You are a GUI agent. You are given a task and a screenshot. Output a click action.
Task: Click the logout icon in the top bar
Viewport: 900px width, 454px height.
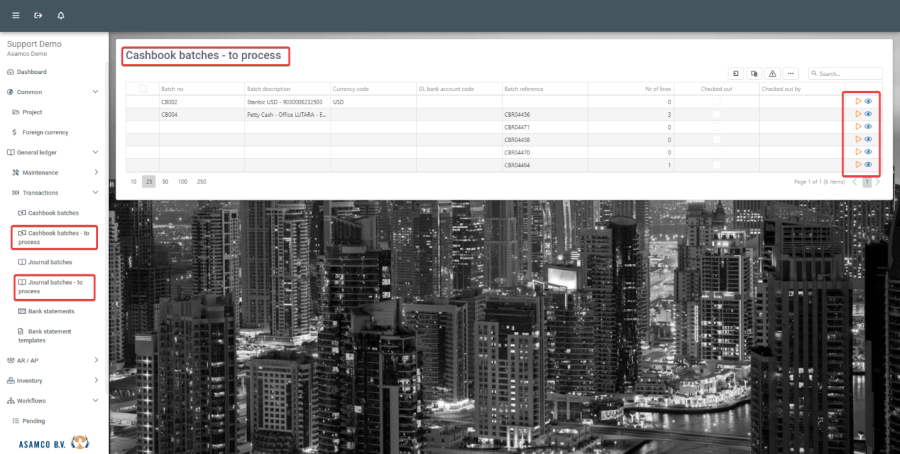38,16
